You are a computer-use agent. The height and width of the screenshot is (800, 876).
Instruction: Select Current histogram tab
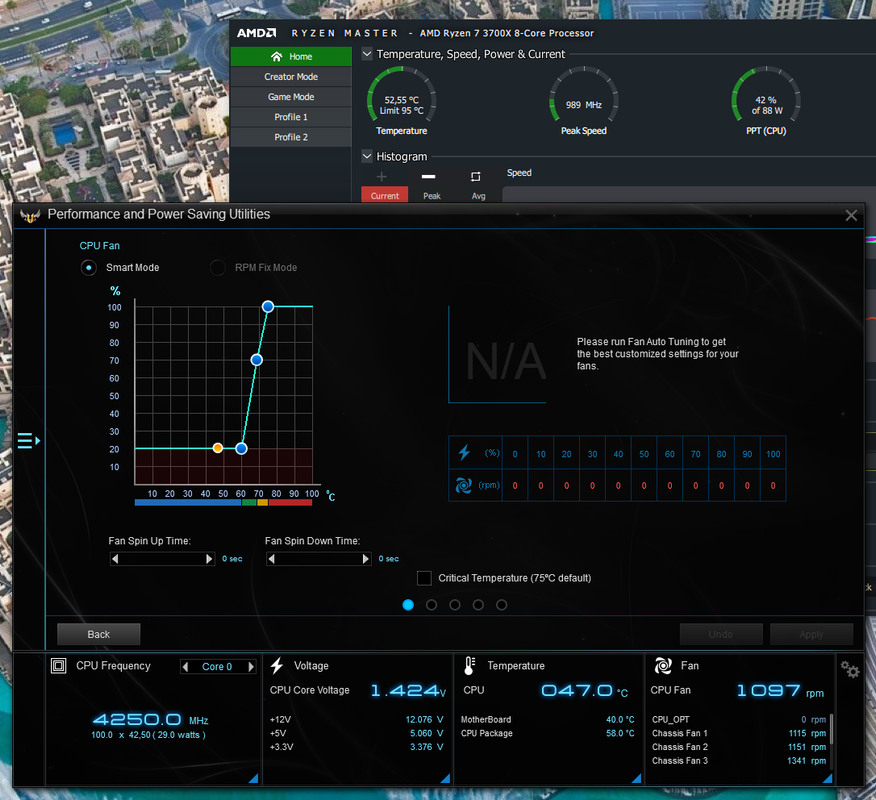(385, 195)
